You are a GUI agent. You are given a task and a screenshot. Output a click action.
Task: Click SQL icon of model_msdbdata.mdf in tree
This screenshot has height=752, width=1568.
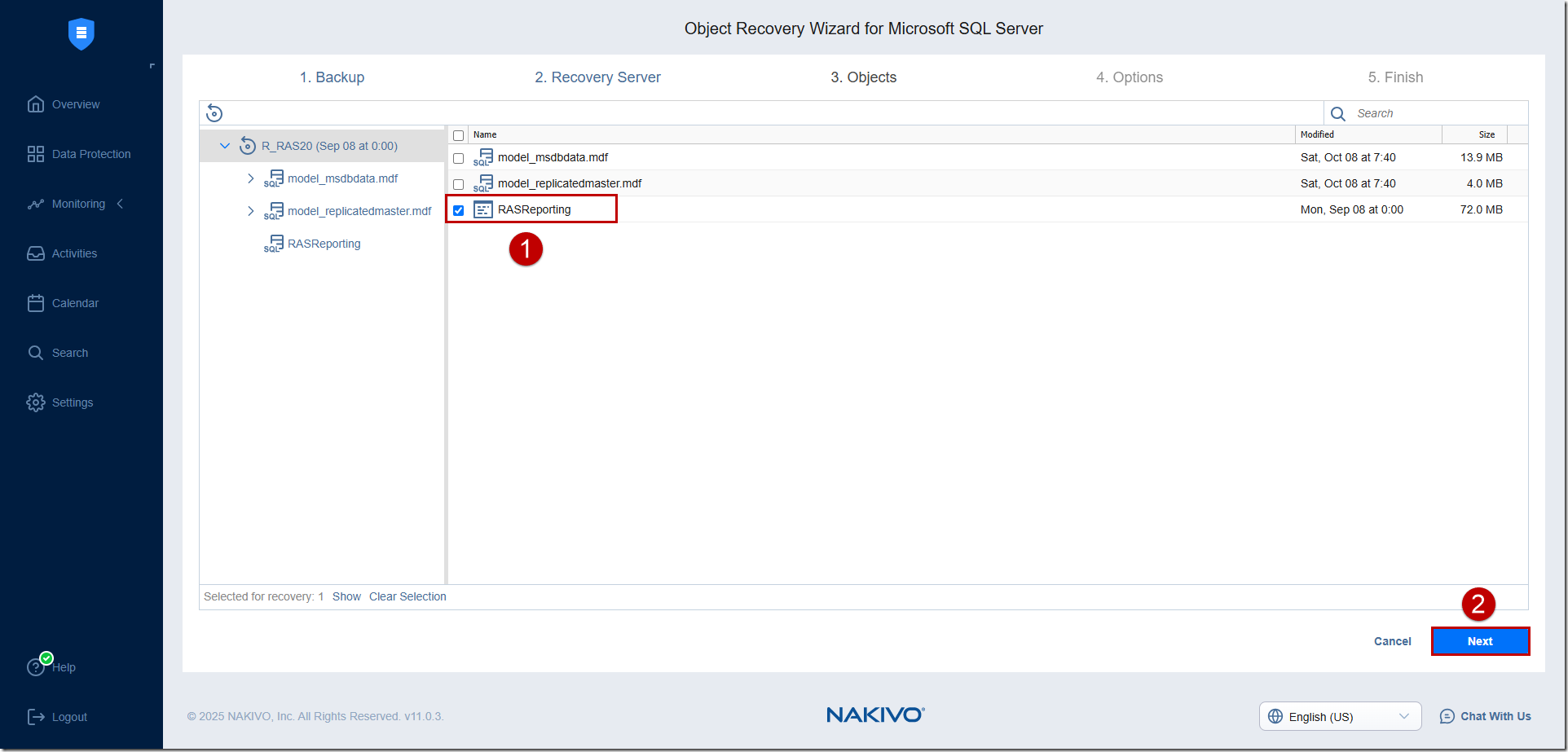[274, 178]
